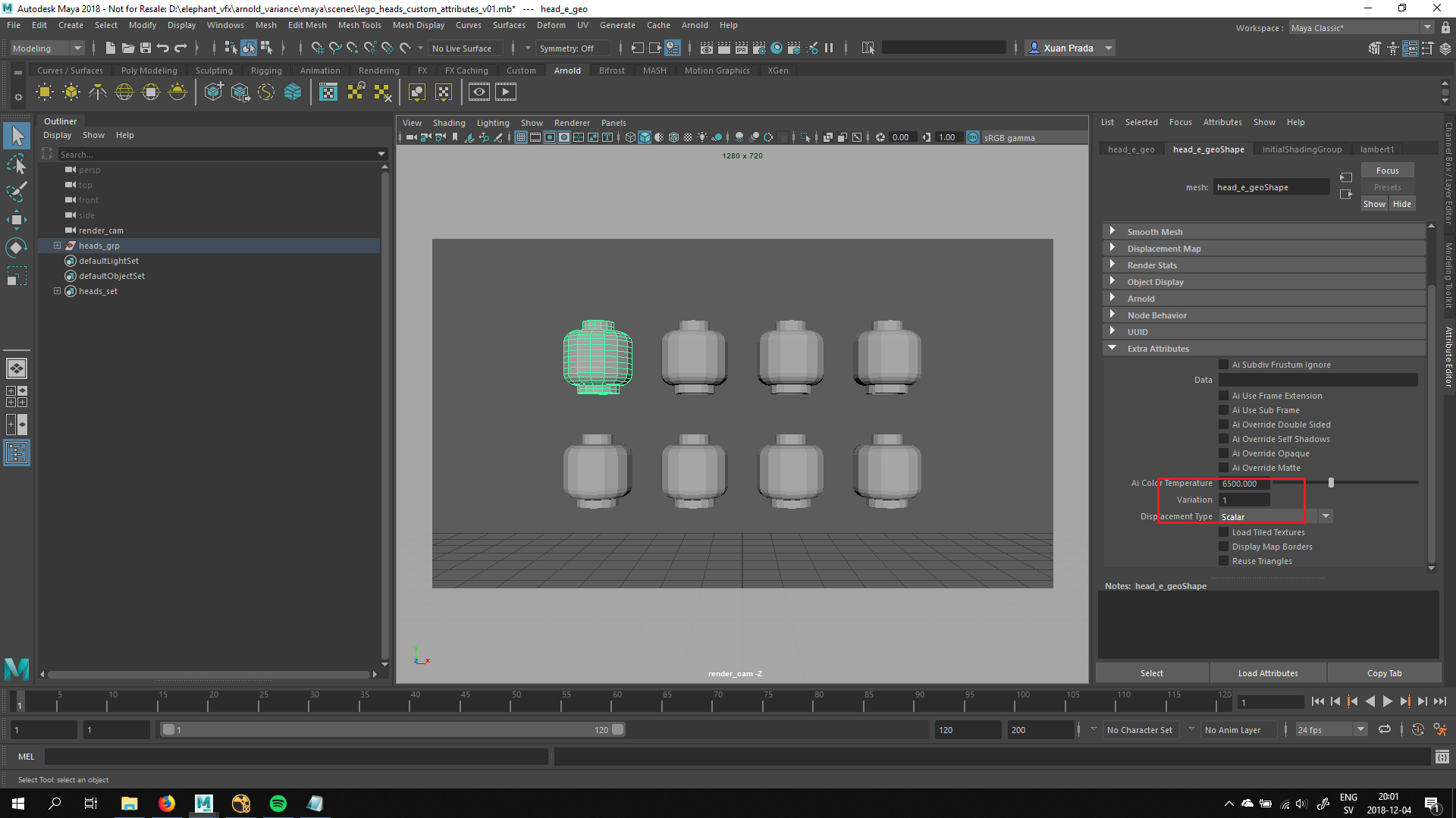Click the time range slider bar
This screenshot has width=1456, height=818.
pyautogui.click(x=393, y=730)
